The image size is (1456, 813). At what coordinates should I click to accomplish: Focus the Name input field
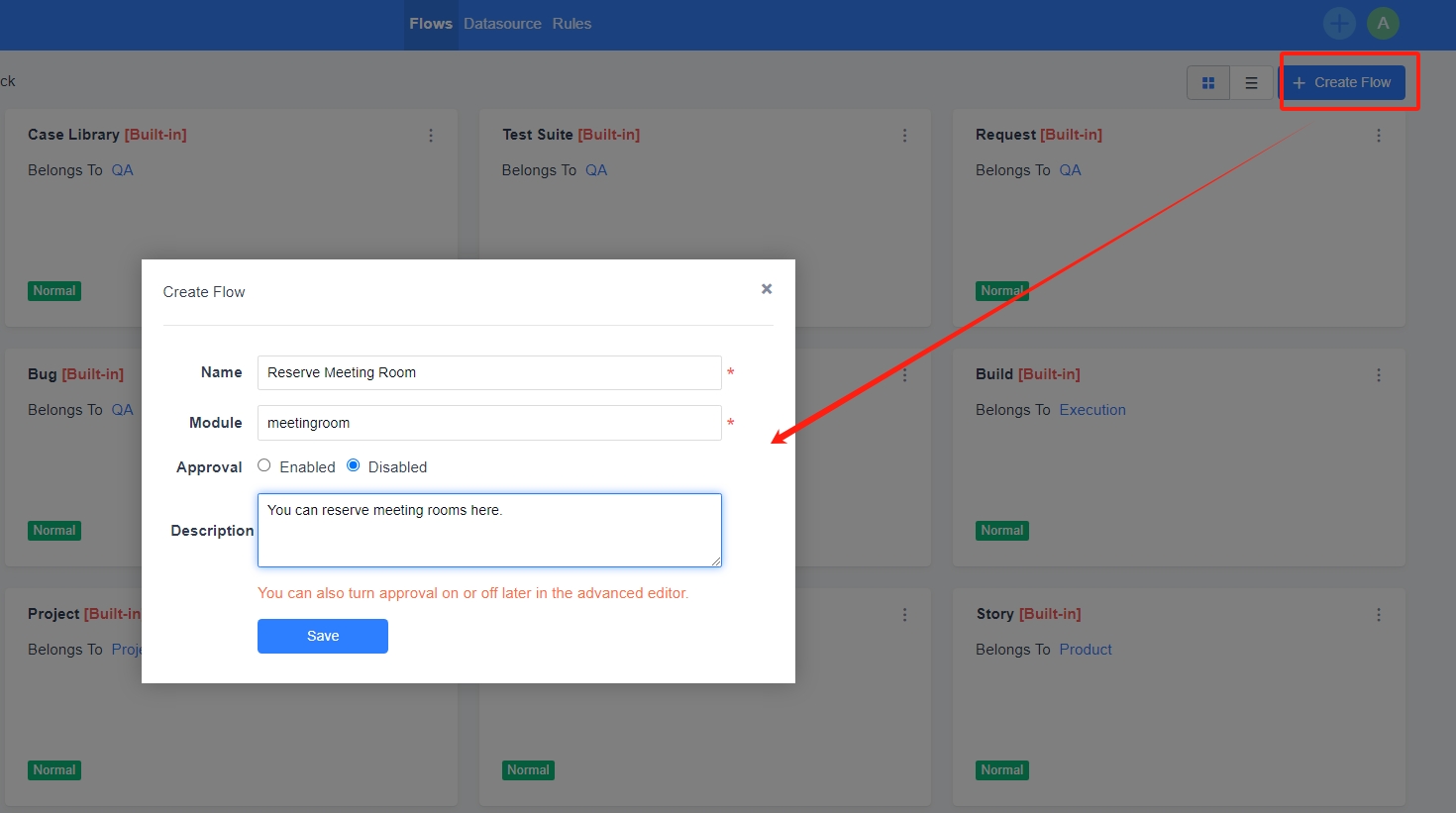[489, 373]
